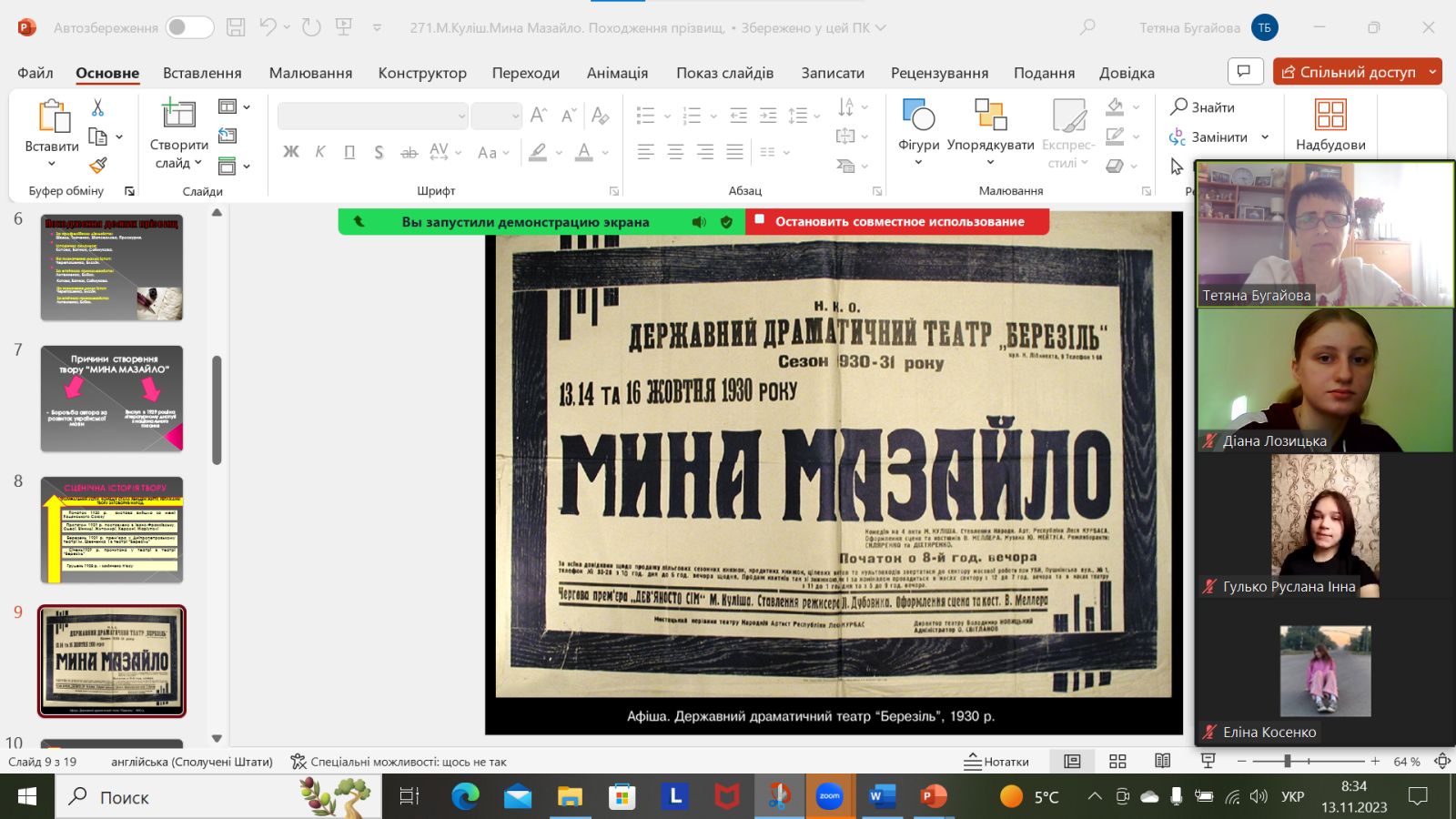Open the Comments speech bubble icon
Screen dimensions: 1456x819
pos(1244,71)
